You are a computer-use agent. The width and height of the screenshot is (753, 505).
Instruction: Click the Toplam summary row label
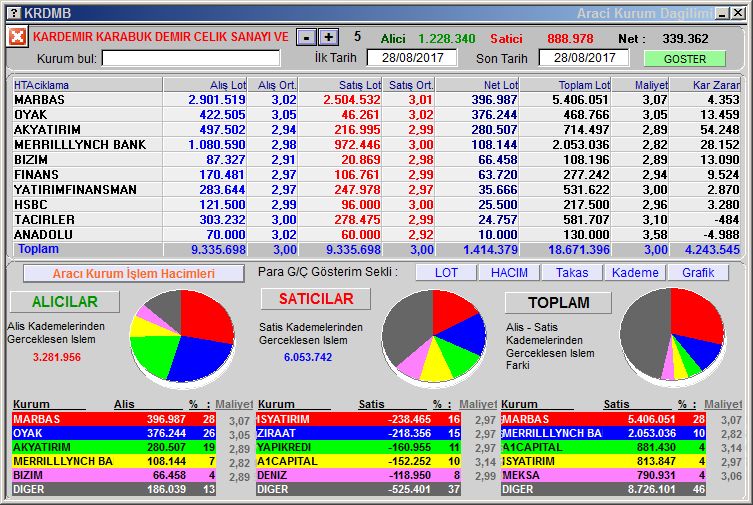tap(38, 249)
